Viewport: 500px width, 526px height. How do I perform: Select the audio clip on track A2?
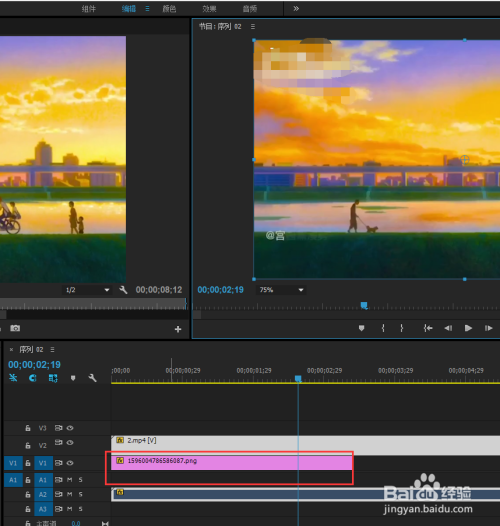click(305, 494)
